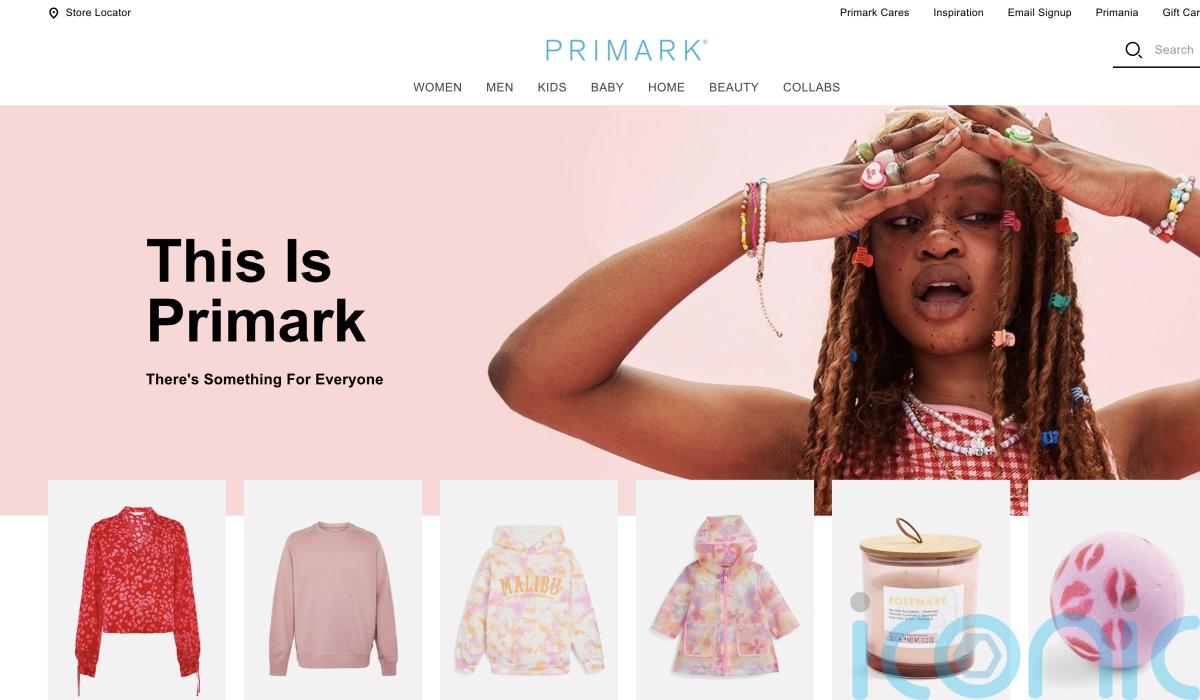Select the KIDS category
This screenshot has height=700, width=1200.
click(x=552, y=87)
